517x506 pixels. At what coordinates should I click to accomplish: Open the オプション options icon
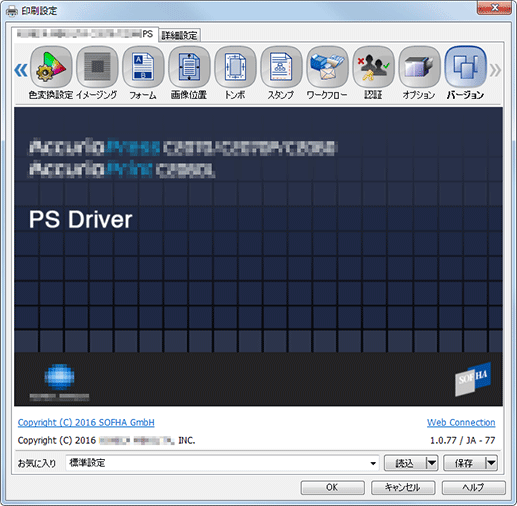coord(419,67)
